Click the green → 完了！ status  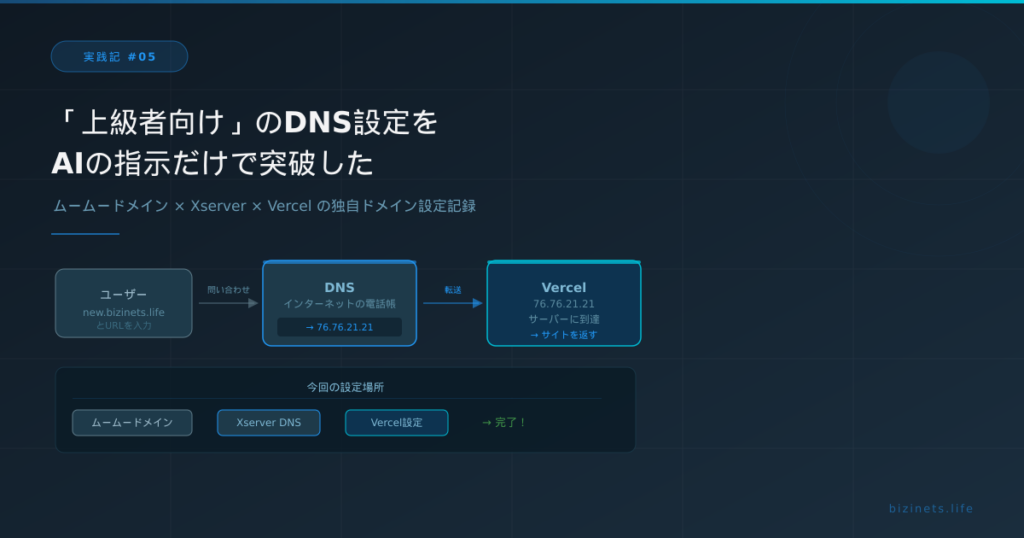(x=504, y=423)
